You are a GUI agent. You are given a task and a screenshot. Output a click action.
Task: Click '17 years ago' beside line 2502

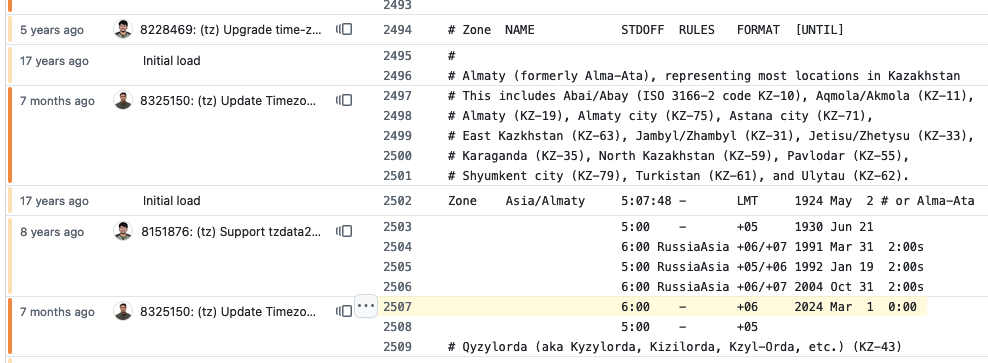(x=54, y=201)
